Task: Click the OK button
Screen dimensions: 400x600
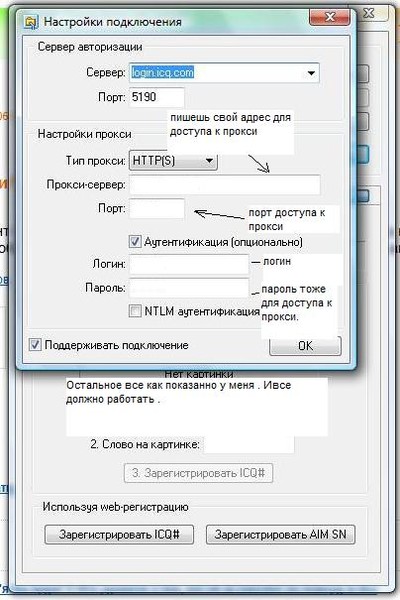Action: pos(305,346)
